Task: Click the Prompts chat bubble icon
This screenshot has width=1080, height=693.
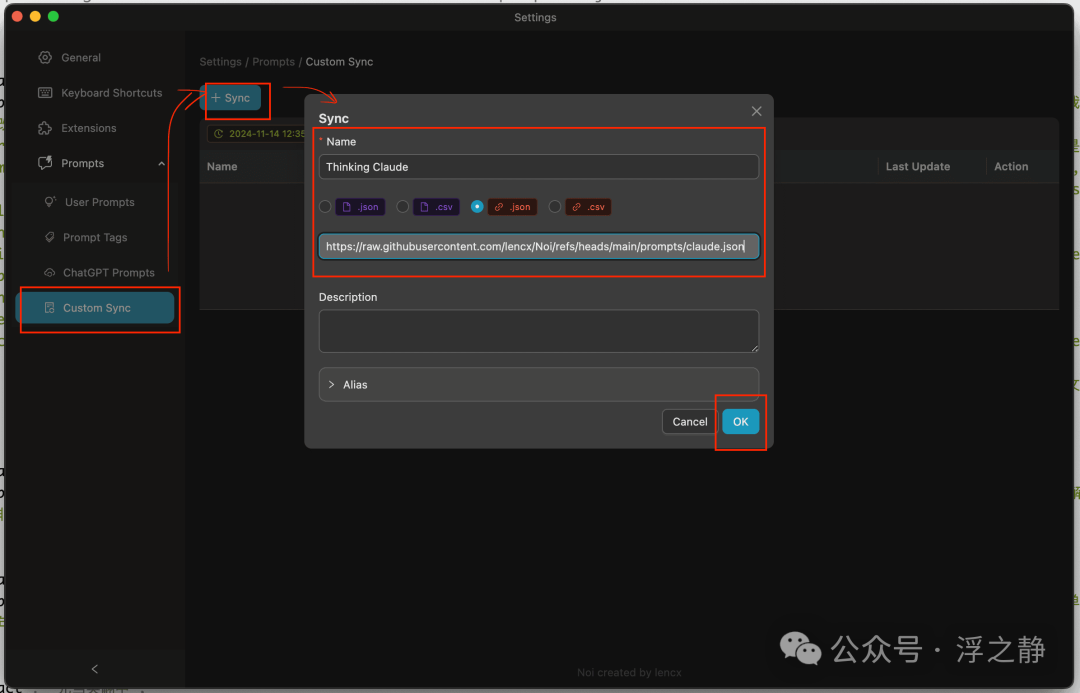Action: [x=45, y=163]
